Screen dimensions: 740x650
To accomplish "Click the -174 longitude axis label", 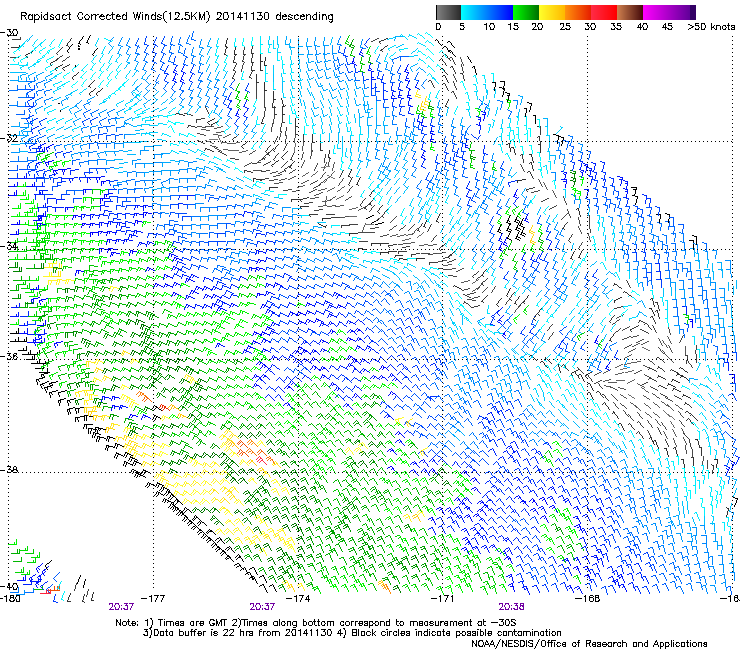I will tap(299, 599).
